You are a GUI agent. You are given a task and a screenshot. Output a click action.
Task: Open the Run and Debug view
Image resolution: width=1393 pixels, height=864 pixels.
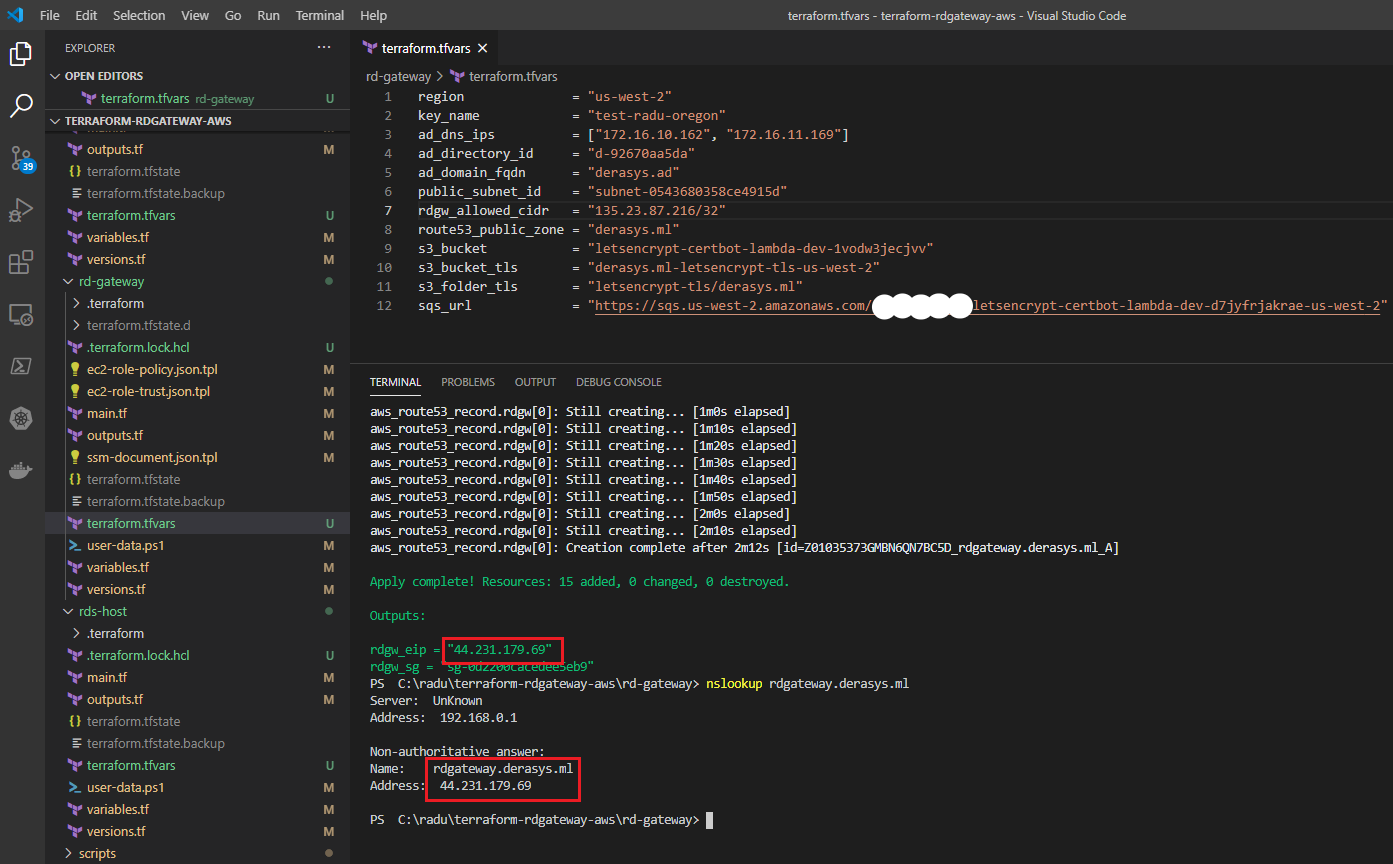click(x=21, y=210)
